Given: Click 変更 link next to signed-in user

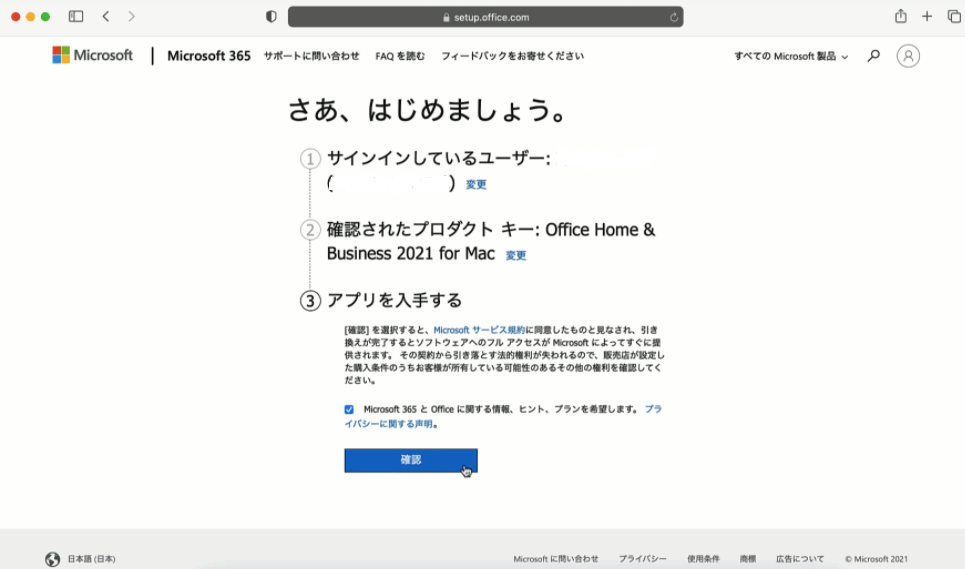Looking at the screenshot, I should tap(476, 185).
